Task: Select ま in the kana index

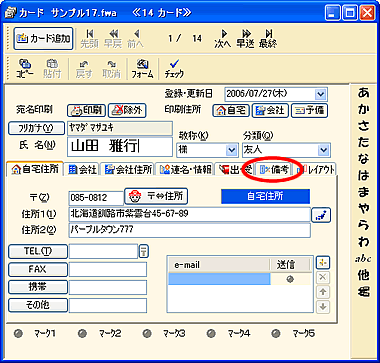Action: click(364, 193)
